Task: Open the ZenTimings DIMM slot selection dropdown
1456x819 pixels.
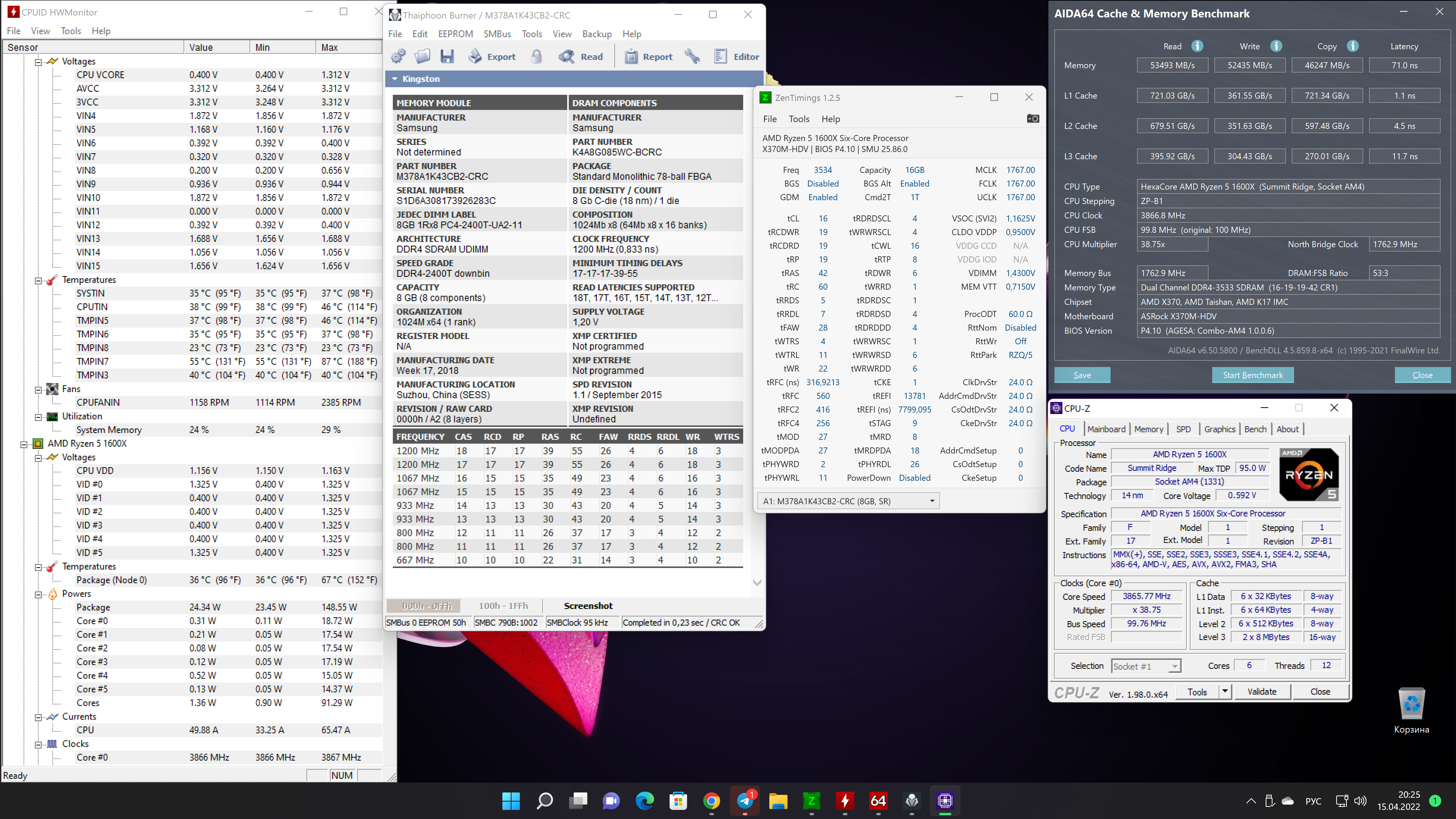Action: [x=932, y=501]
